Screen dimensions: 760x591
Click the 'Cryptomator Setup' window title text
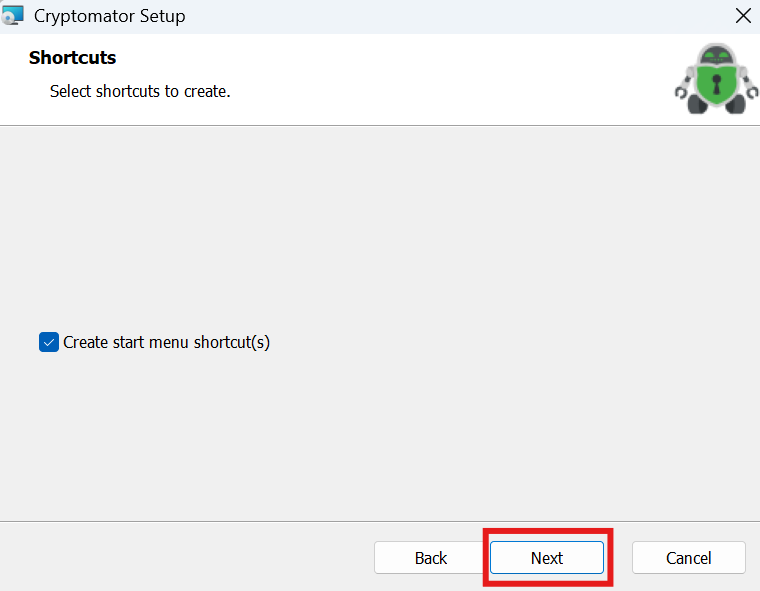109,16
